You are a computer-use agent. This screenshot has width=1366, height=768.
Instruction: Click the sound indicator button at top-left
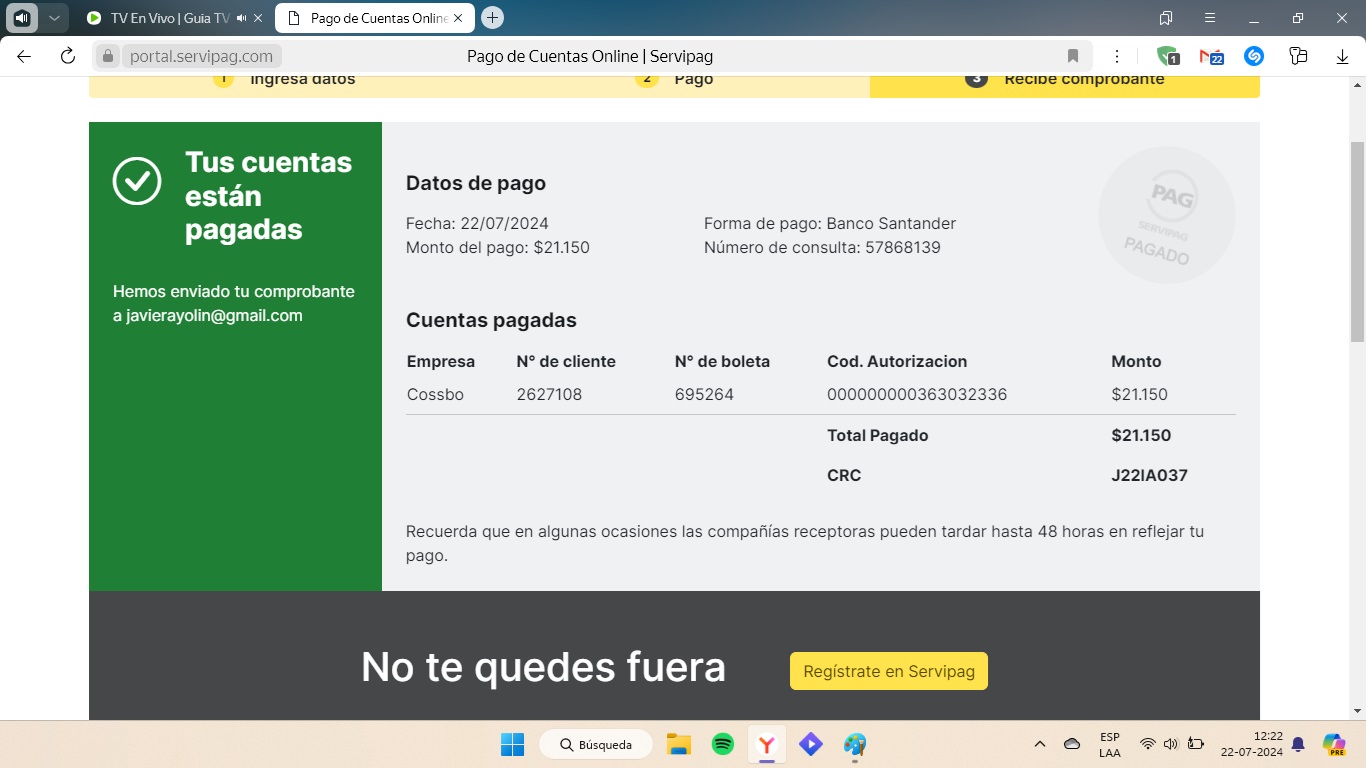22,18
